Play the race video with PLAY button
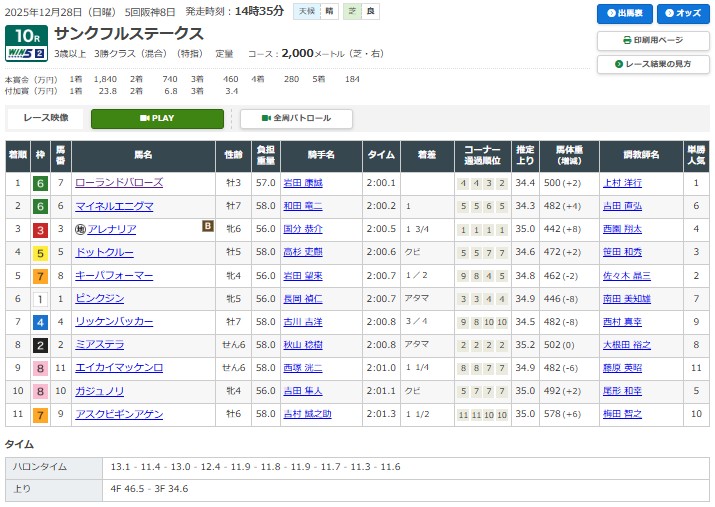This screenshot has width=715, height=507. [157, 118]
